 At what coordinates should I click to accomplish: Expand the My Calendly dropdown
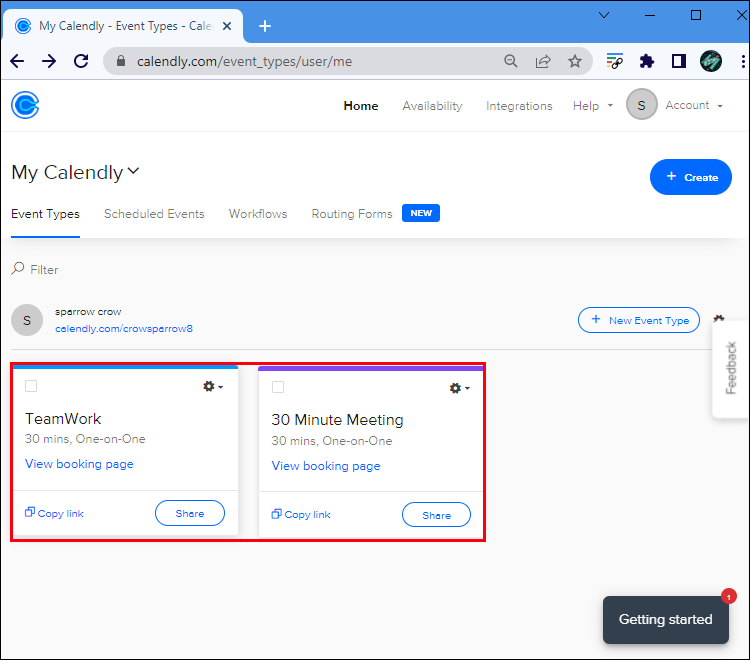(134, 171)
